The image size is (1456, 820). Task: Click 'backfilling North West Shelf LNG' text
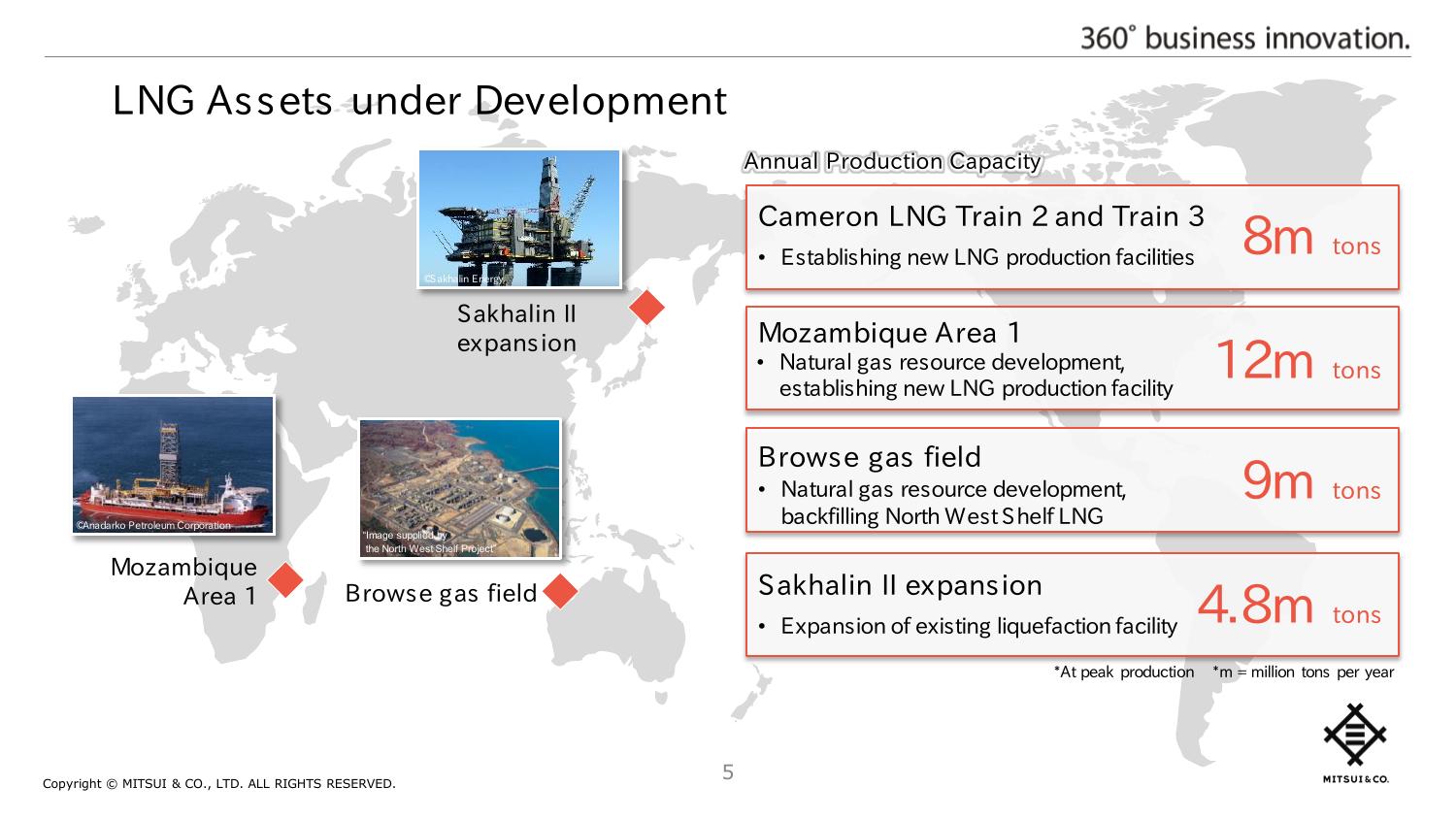[x=942, y=516]
